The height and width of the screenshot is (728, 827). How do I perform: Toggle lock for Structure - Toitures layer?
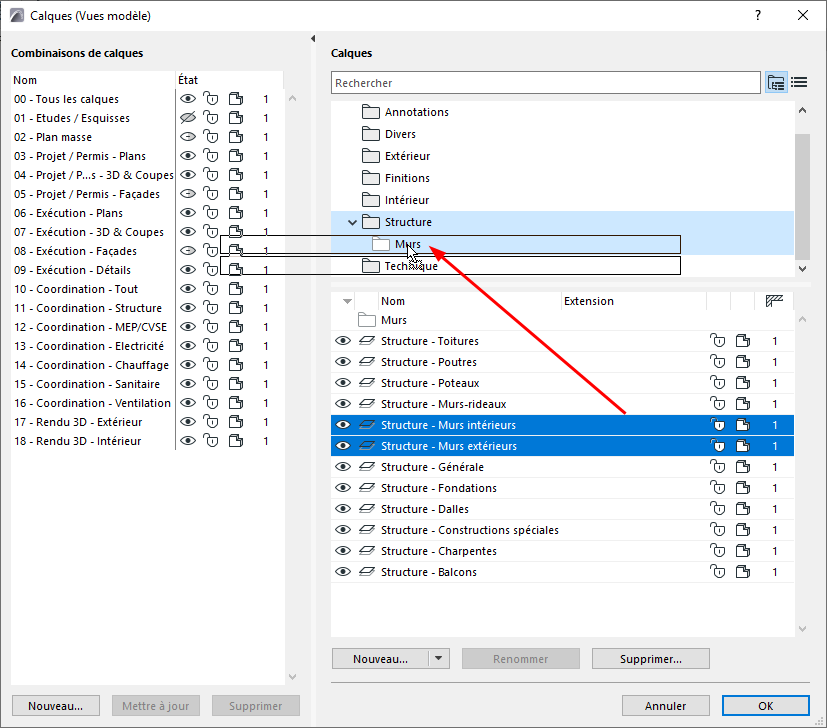coord(717,341)
